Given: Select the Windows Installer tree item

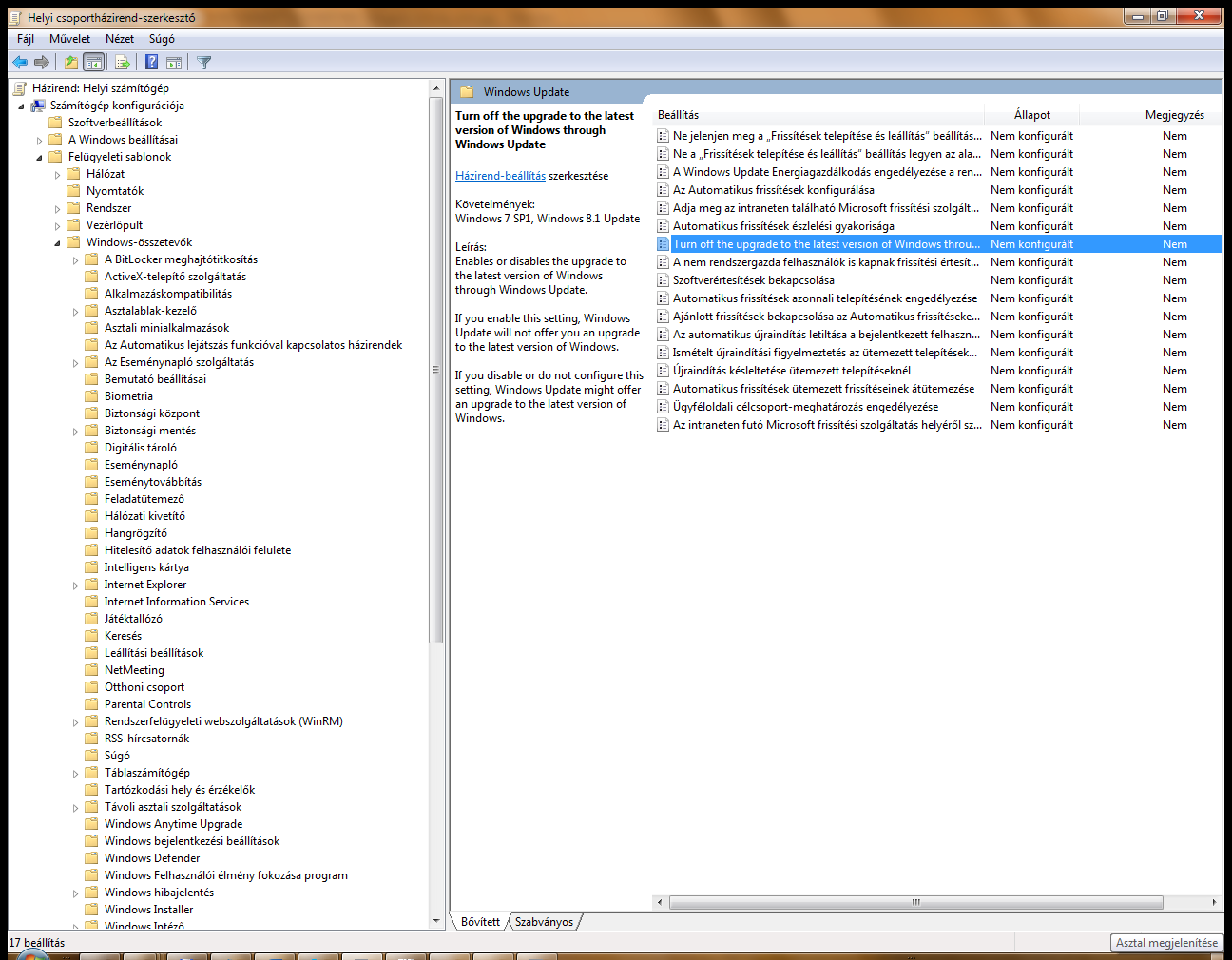Looking at the screenshot, I should pyautogui.click(x=148, y=910).
